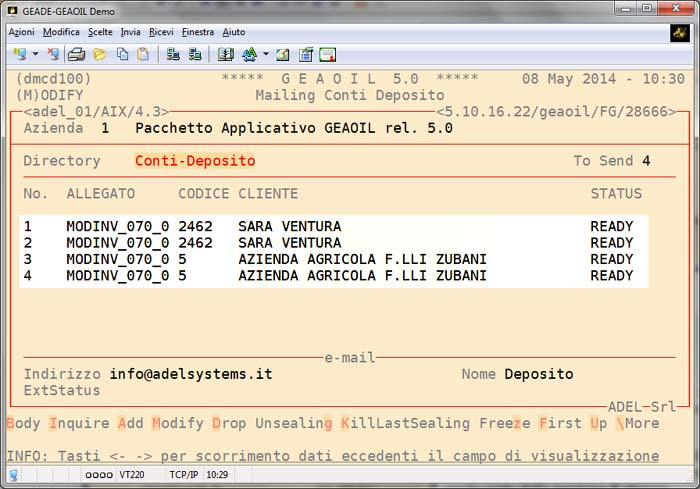Open the Invia menu
Viewport: 700px width, 489px height.
click(x=130, y=32)
